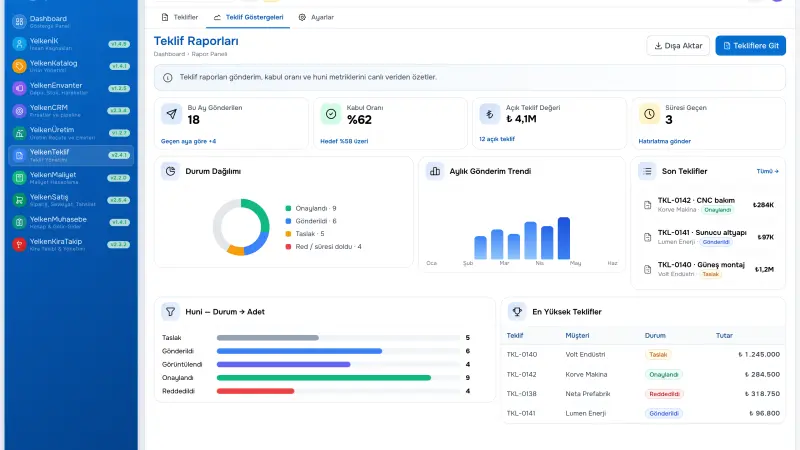Click the trophy icon beside En Yüksek Teklifler
This screenshot has width=800, height=450.
517,311
